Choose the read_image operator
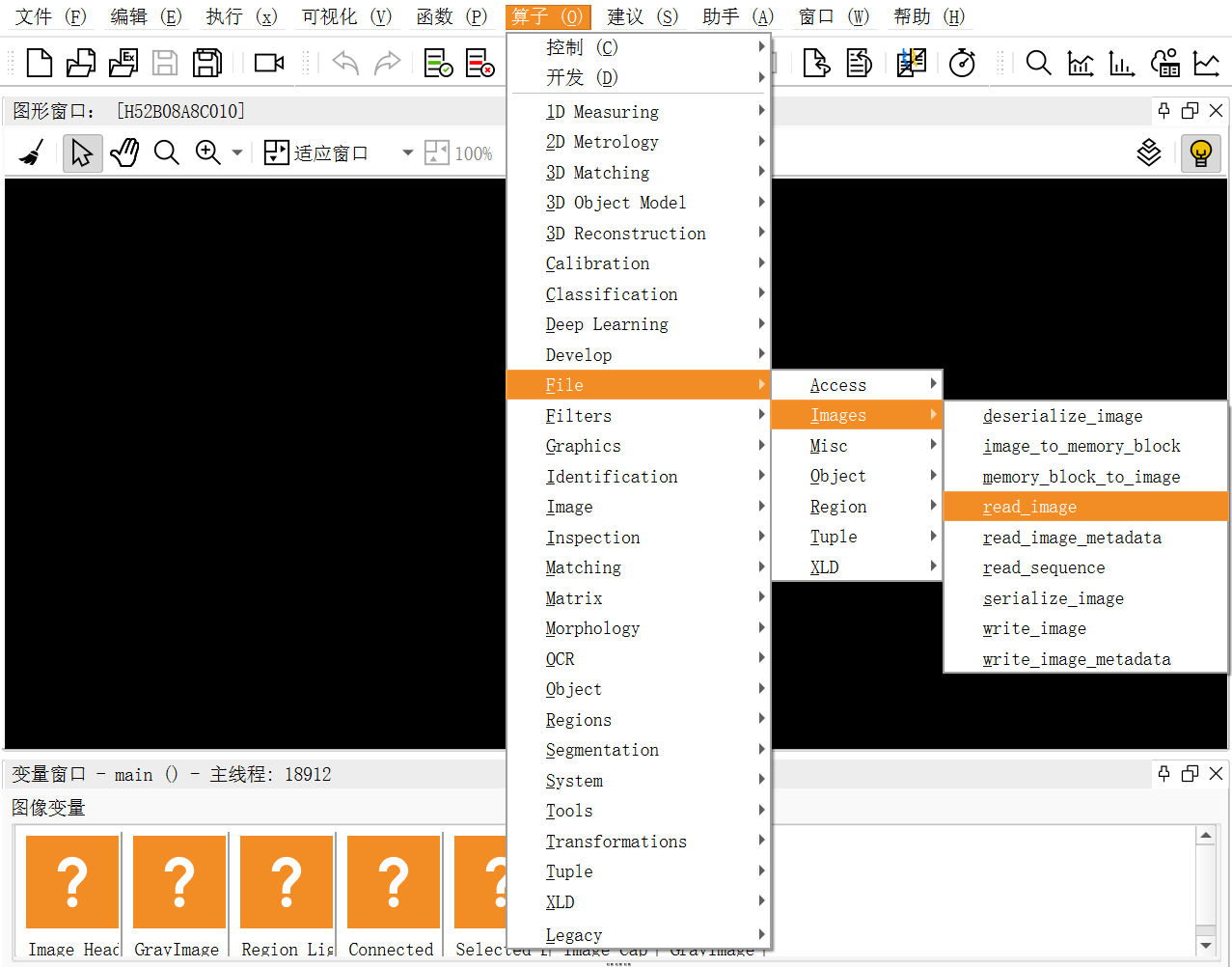The height and width of the screenshot is (967, 1232). tap(1085, 507)
